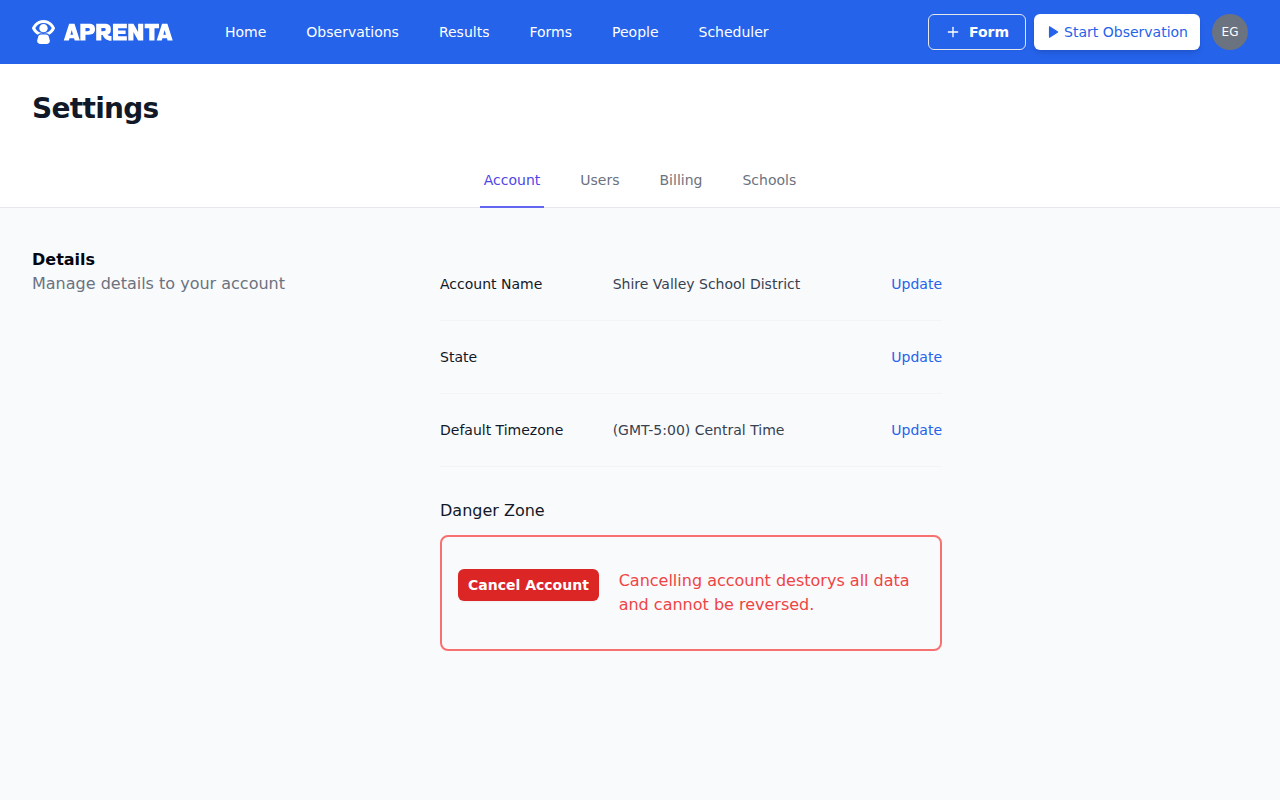
Task: Go to the Scheduler page
Action: click(x=733, y=32)
